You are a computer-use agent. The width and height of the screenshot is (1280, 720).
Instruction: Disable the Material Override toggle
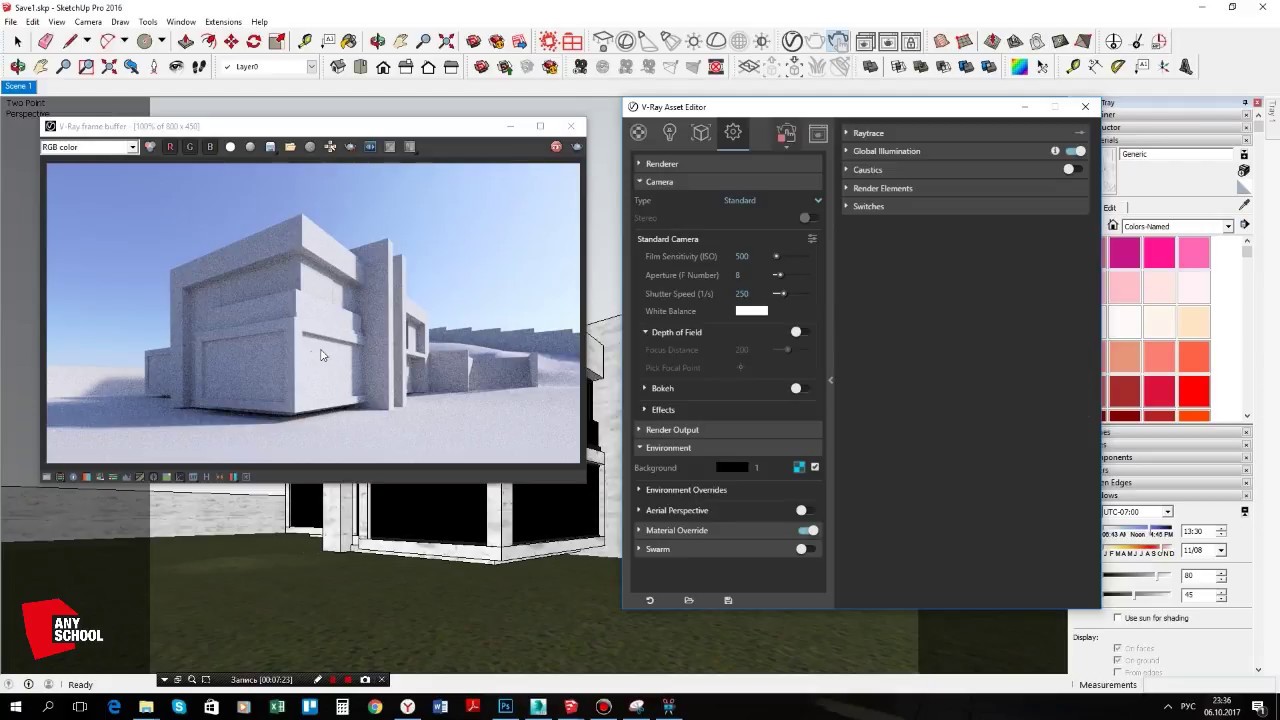808,530
